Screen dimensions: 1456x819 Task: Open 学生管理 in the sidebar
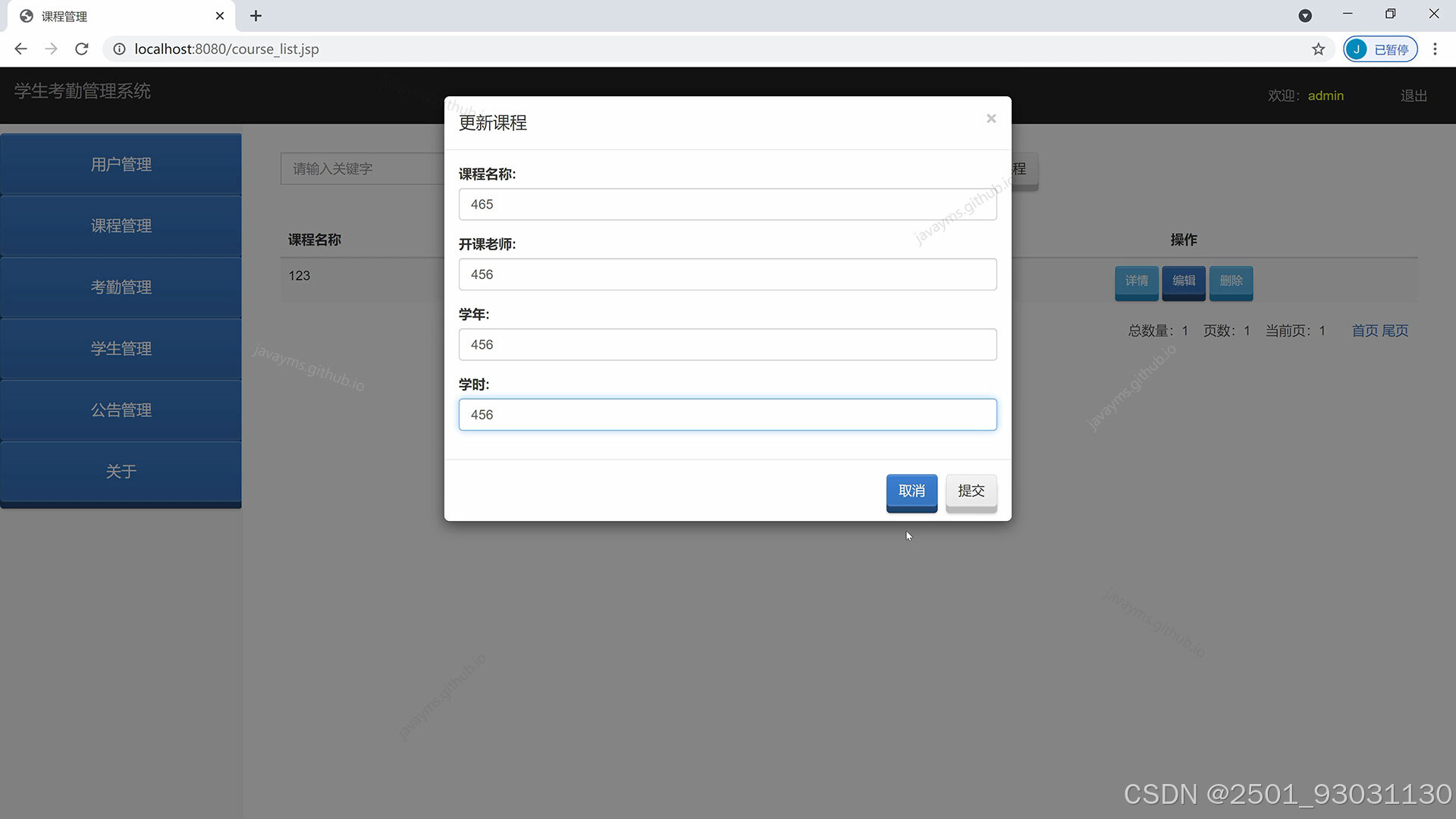point(121,349)
